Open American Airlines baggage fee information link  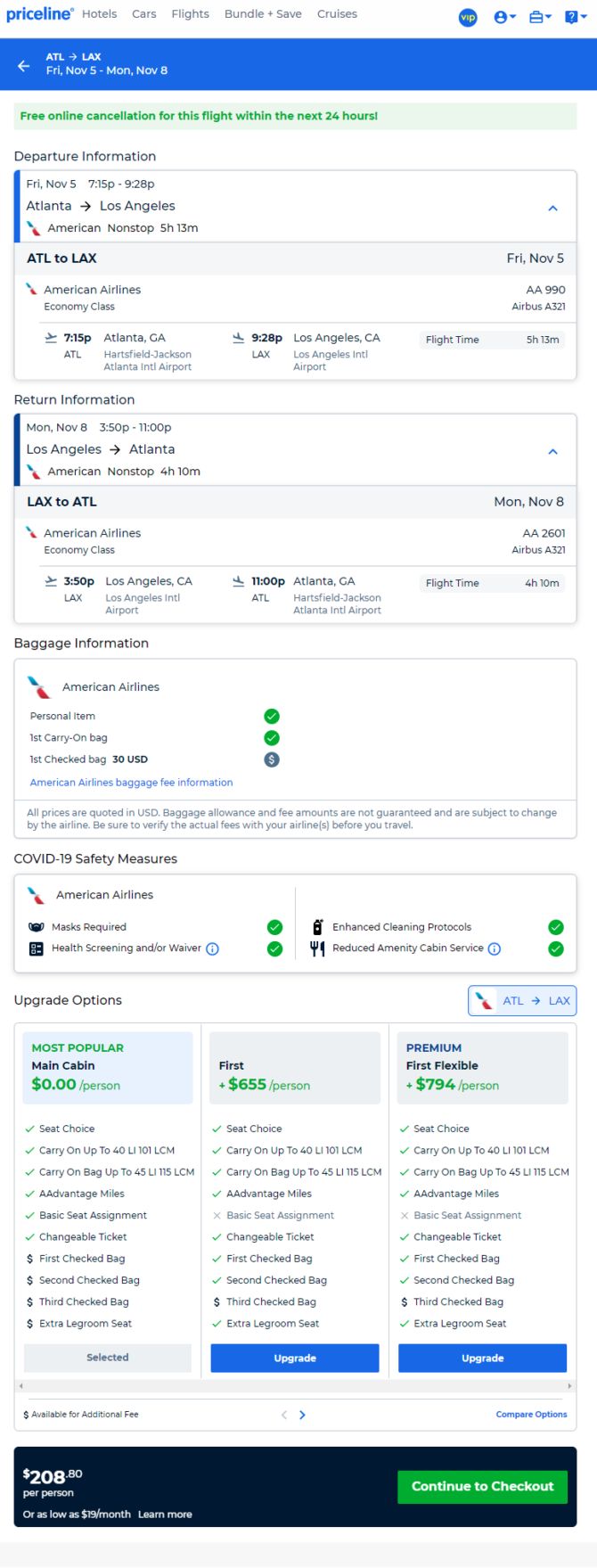(132, 783)
